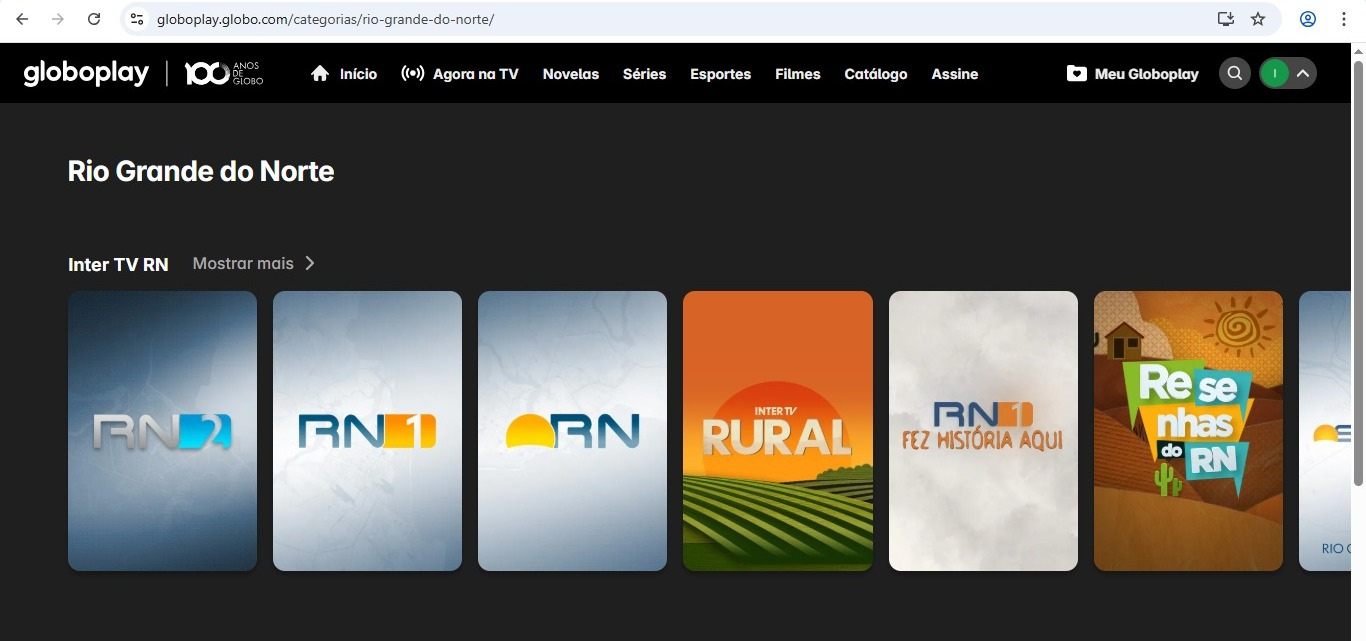The height and width of the screenshot is (641, 1366).
Task: Click the browser forward arrow
Action: [58, 19]
